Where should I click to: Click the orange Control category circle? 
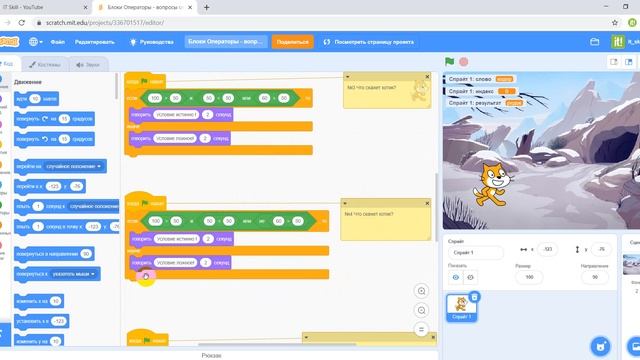point(1,165)
